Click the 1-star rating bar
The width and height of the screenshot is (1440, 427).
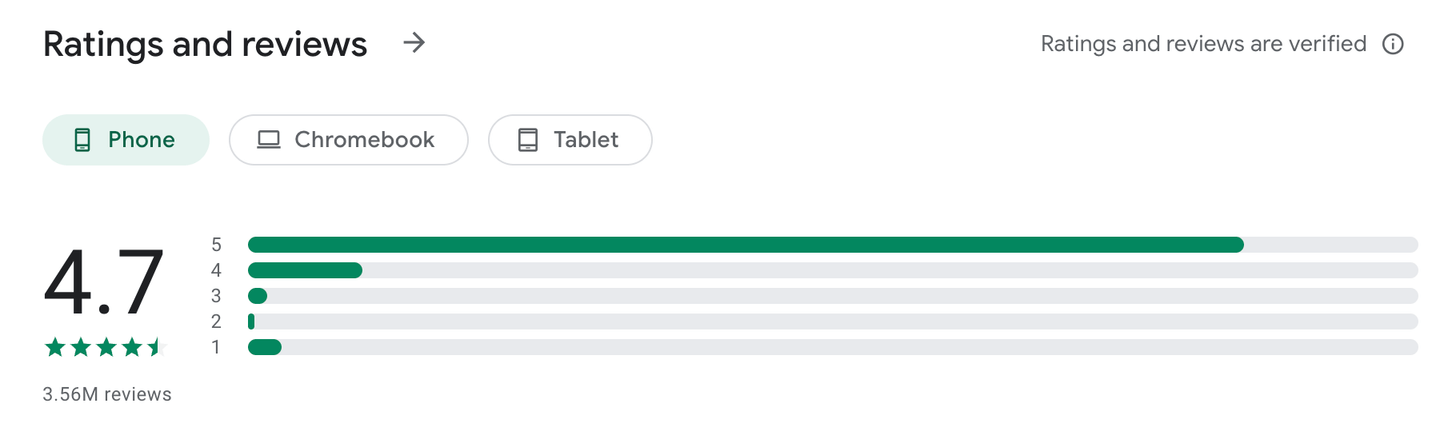click(x=832, y=347)
